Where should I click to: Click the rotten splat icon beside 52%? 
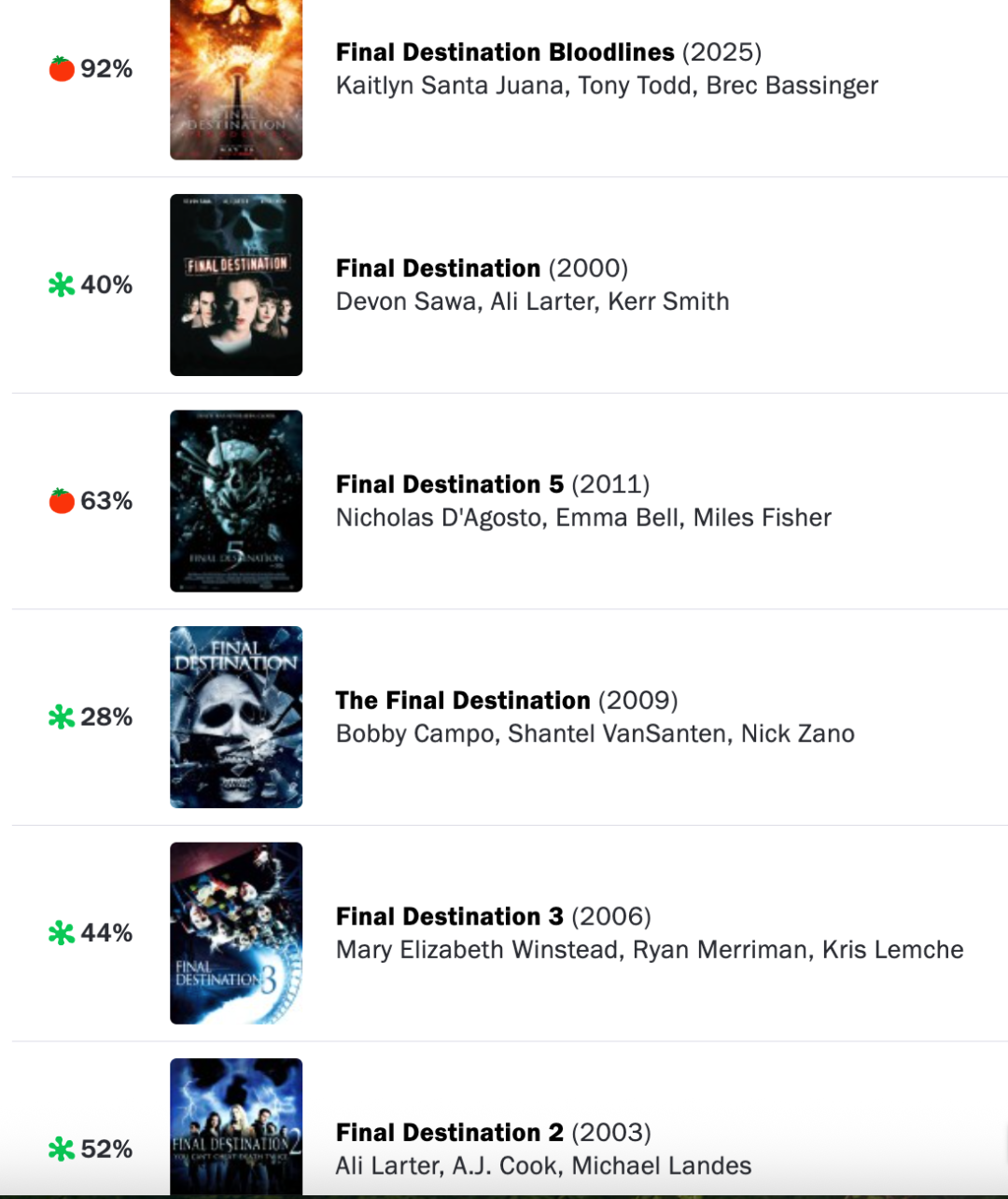tap(62, 1149)
